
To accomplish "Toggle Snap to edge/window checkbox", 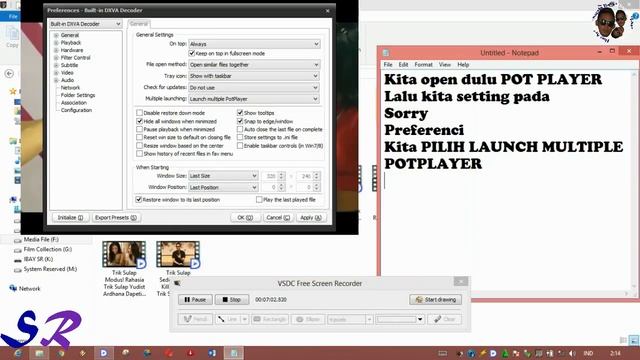I will 240,121.
